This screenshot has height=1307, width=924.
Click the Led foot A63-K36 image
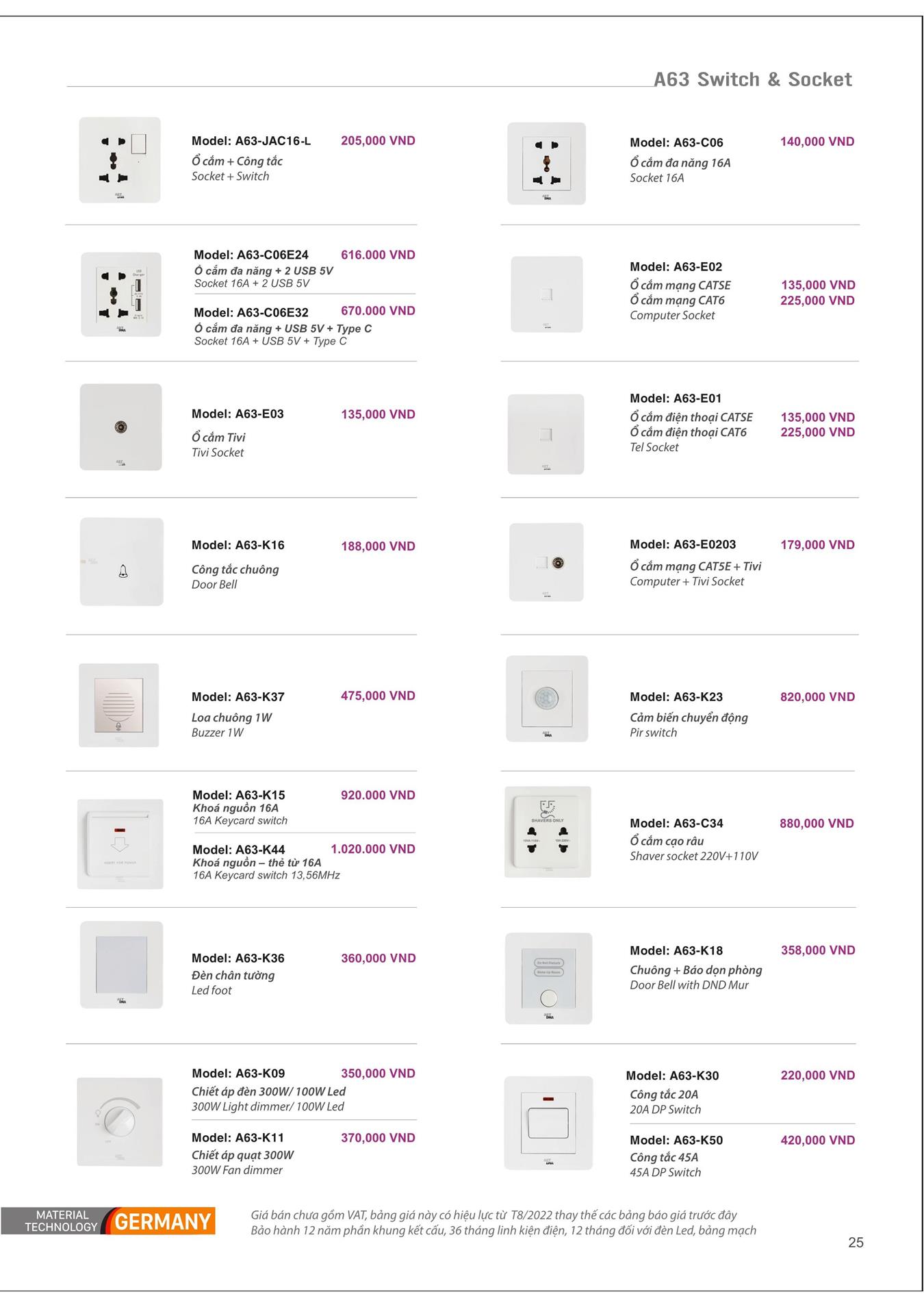pyautogui.click(x=122, y=965)
